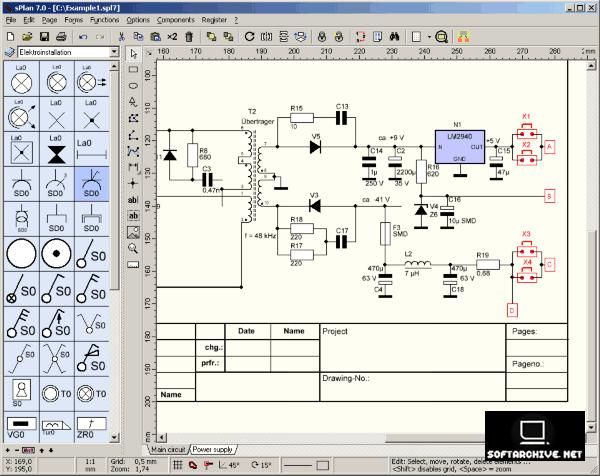Viewport: 600px width, 476px height.
Task: Toggle the 45° angle snap
Action: (x=229, y=465)
